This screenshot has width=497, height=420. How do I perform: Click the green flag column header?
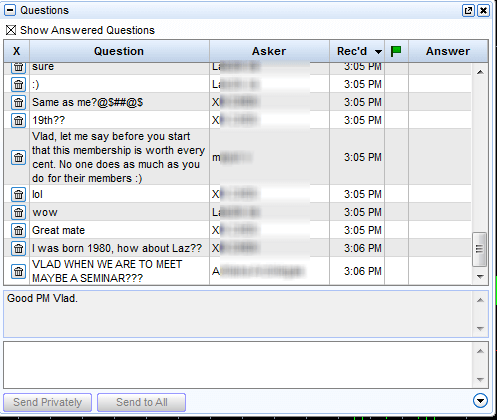[x=396, y=51]
